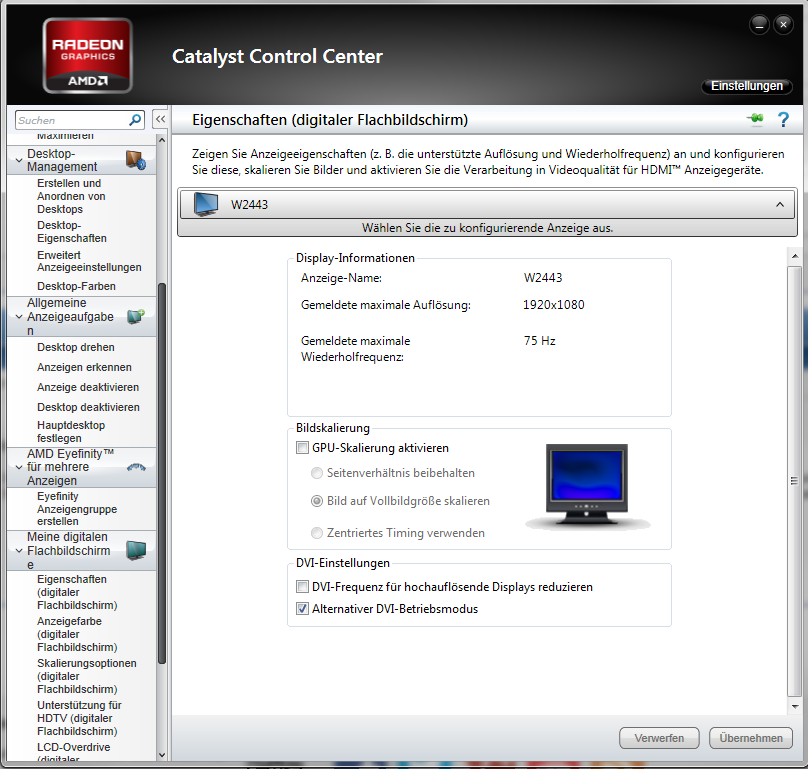
Task: Minimize the Catalyst Control Center window
Action: [x=759, y=25]
